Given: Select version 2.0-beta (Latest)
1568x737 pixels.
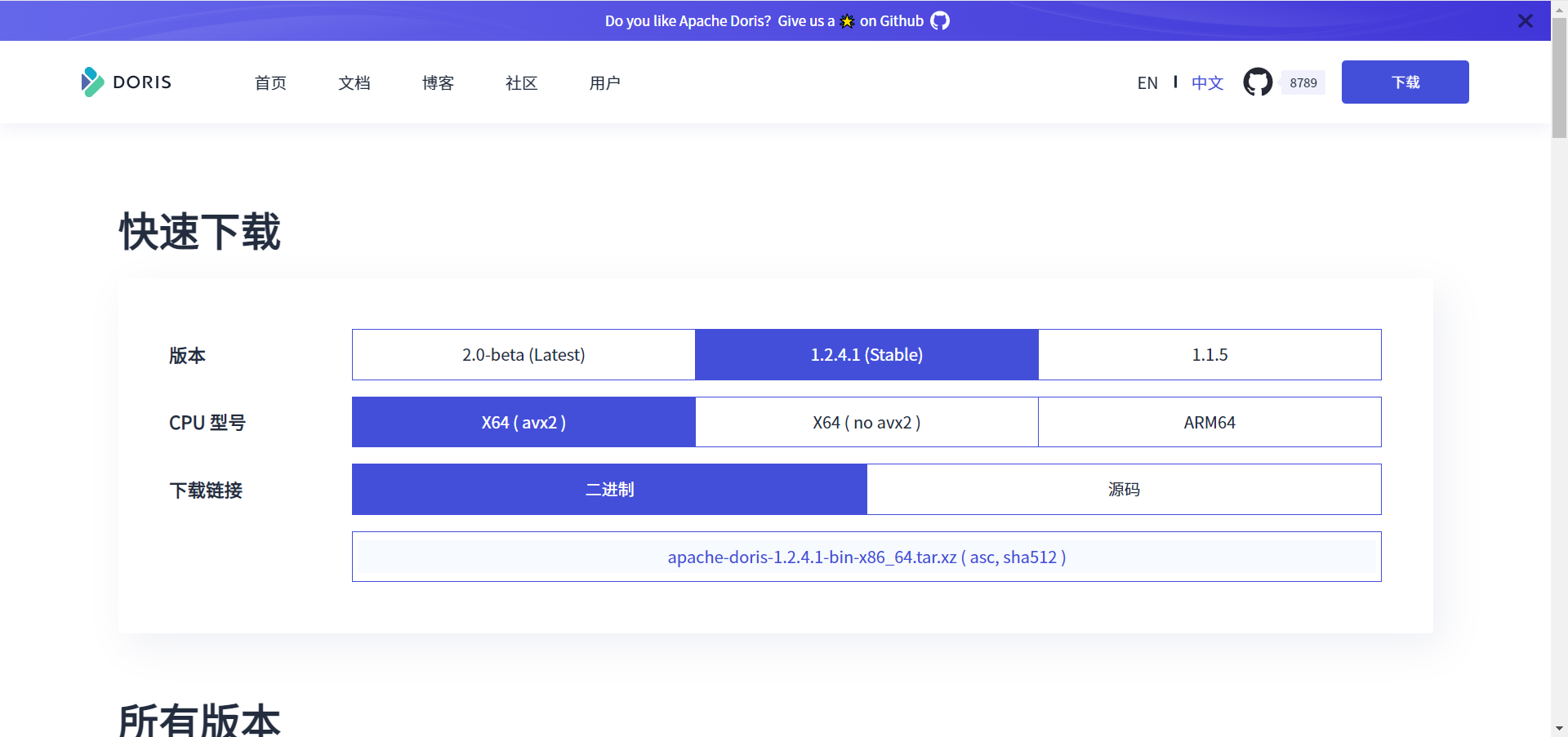Looking at the screenshot, I should pos(523,354).
